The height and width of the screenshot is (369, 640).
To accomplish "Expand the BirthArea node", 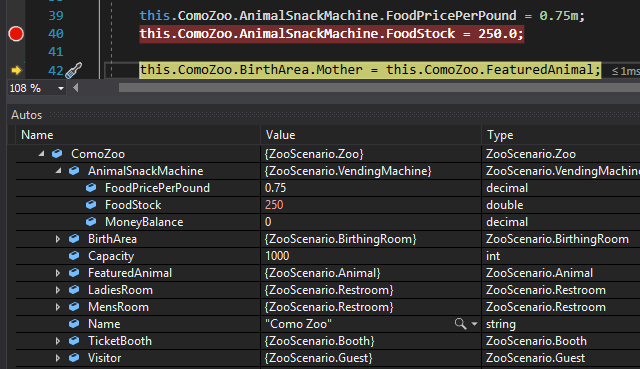I will [x=58, y=239].
